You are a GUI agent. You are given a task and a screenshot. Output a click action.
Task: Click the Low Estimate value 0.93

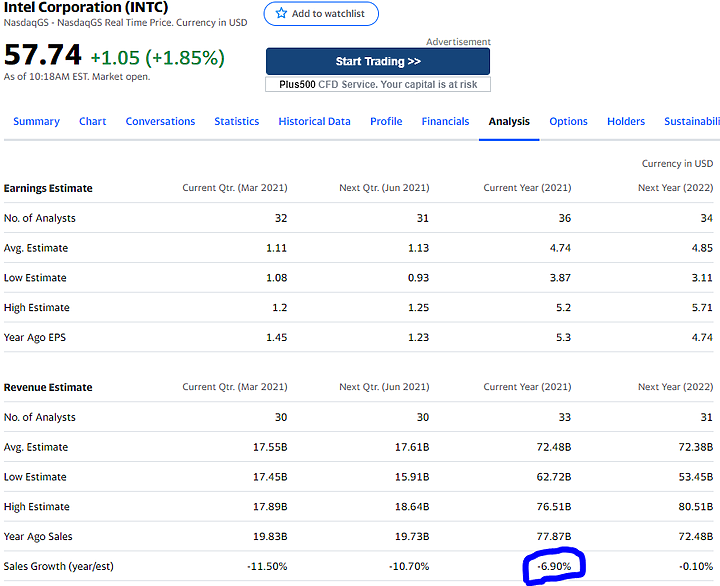(418, 278)
